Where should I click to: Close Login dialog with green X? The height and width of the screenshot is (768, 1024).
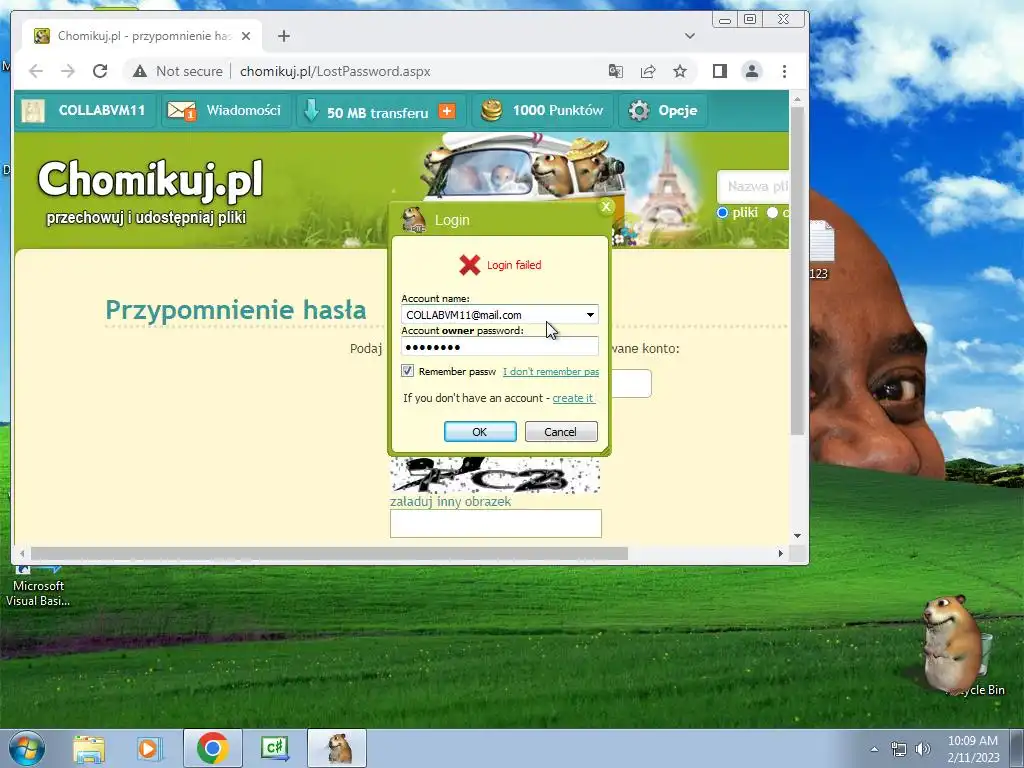point(606,207)
